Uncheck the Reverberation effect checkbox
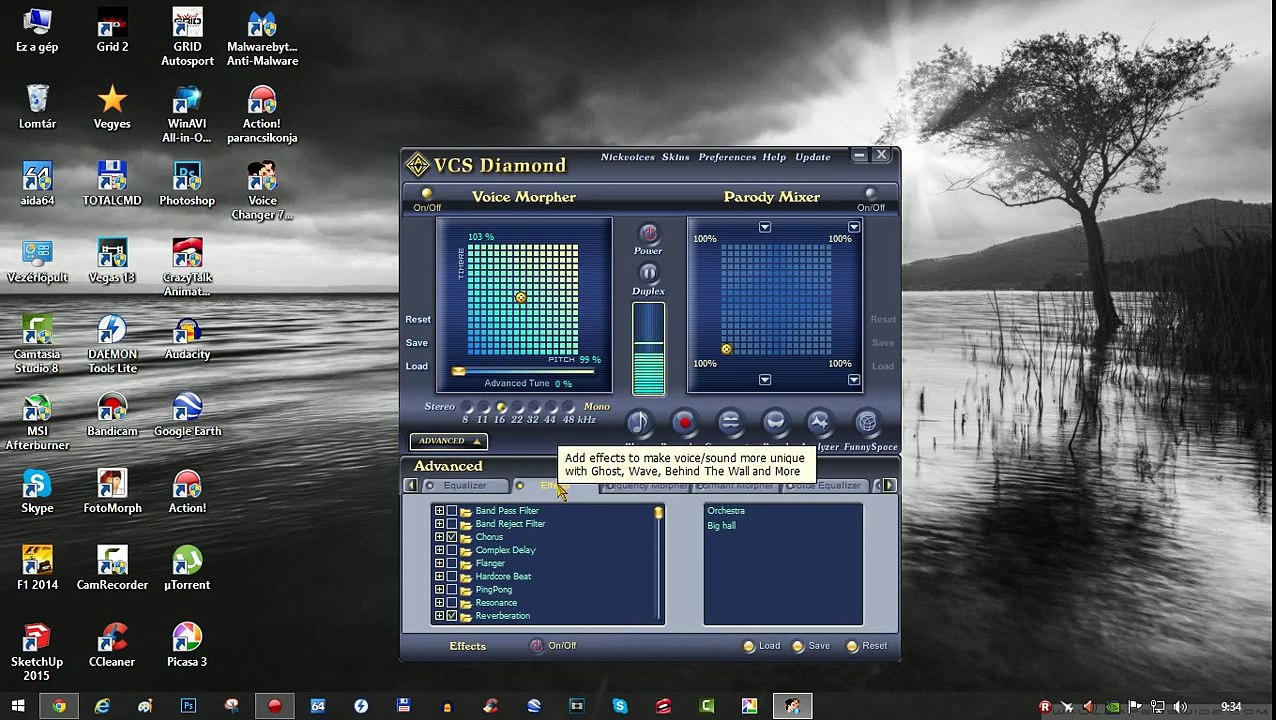This screenshot has width=1276, height=720. [452, 616]
